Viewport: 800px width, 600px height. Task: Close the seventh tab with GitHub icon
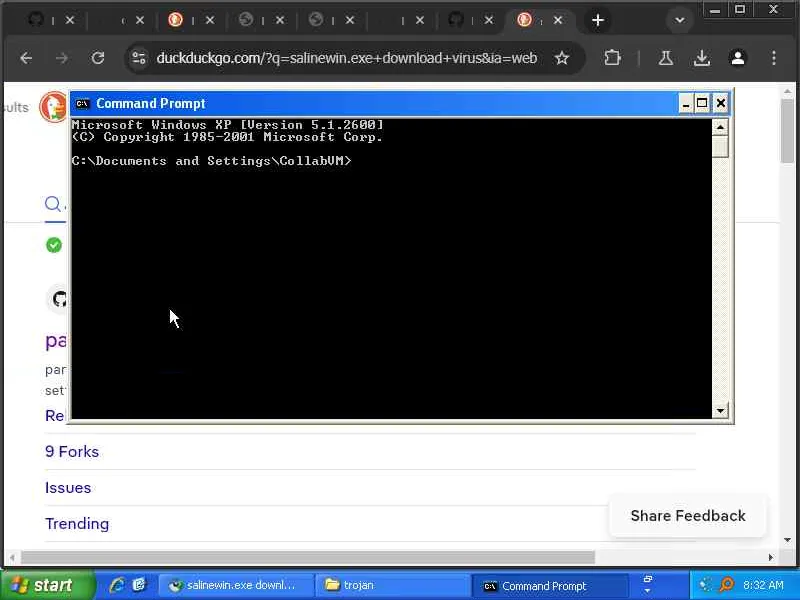[489, 20]
